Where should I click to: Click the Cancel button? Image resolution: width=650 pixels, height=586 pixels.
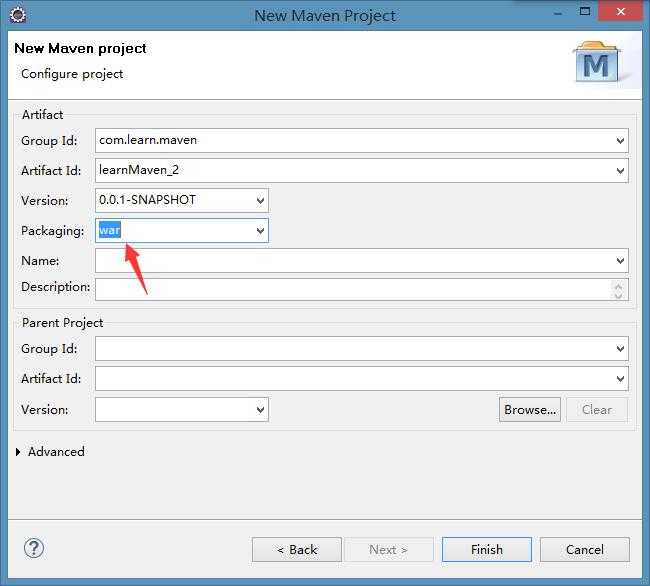tap(585, 550)
